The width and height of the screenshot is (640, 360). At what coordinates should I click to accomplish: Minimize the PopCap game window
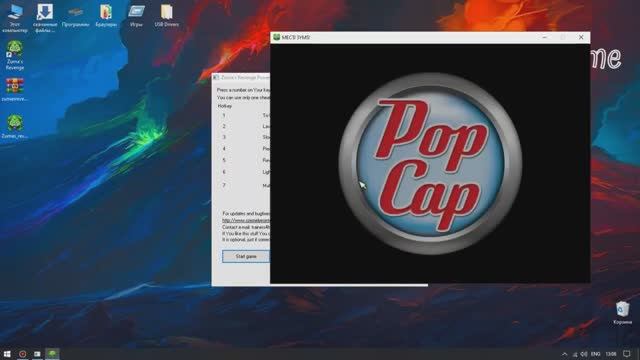544,37
